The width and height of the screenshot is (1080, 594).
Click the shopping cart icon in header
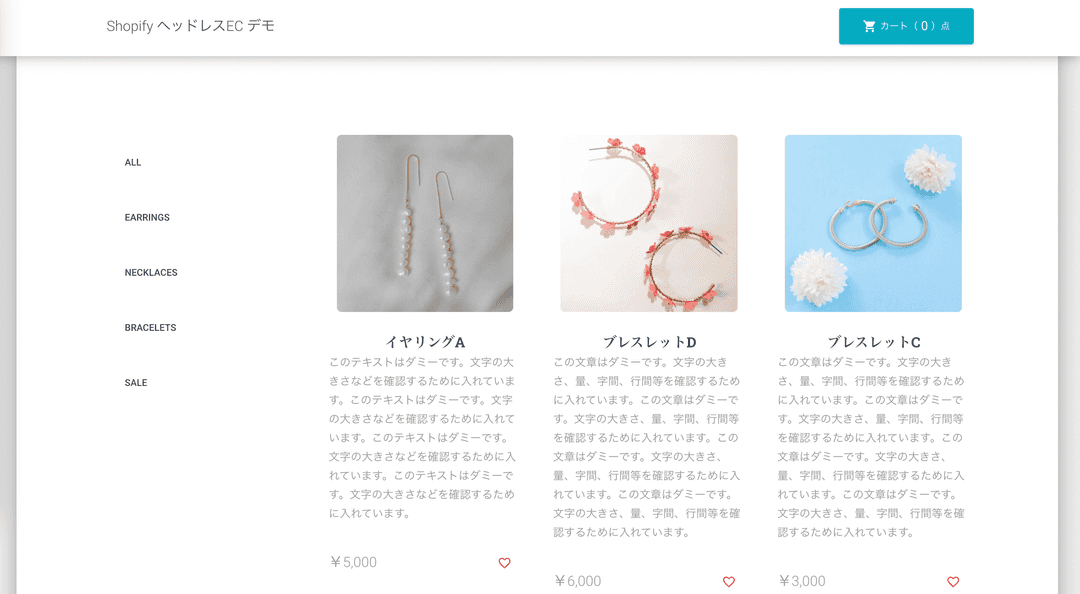coord(869,26)
